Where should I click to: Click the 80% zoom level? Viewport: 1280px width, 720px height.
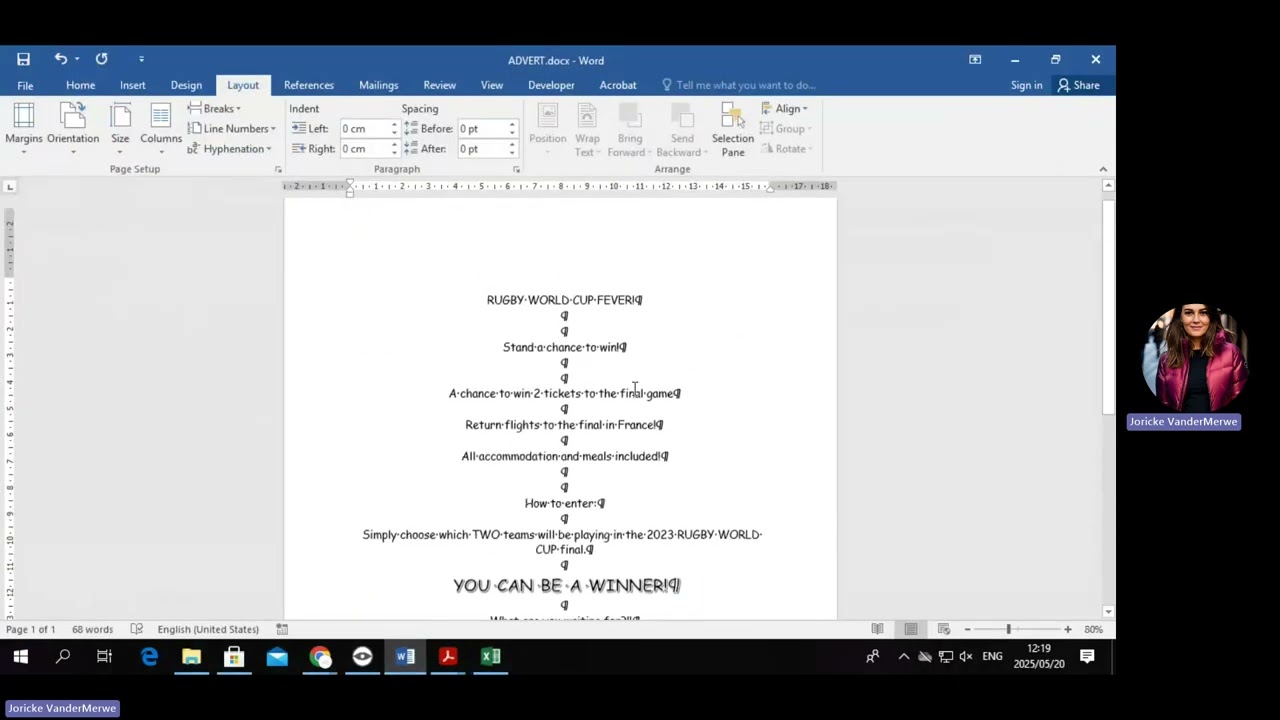[1093, 629]
